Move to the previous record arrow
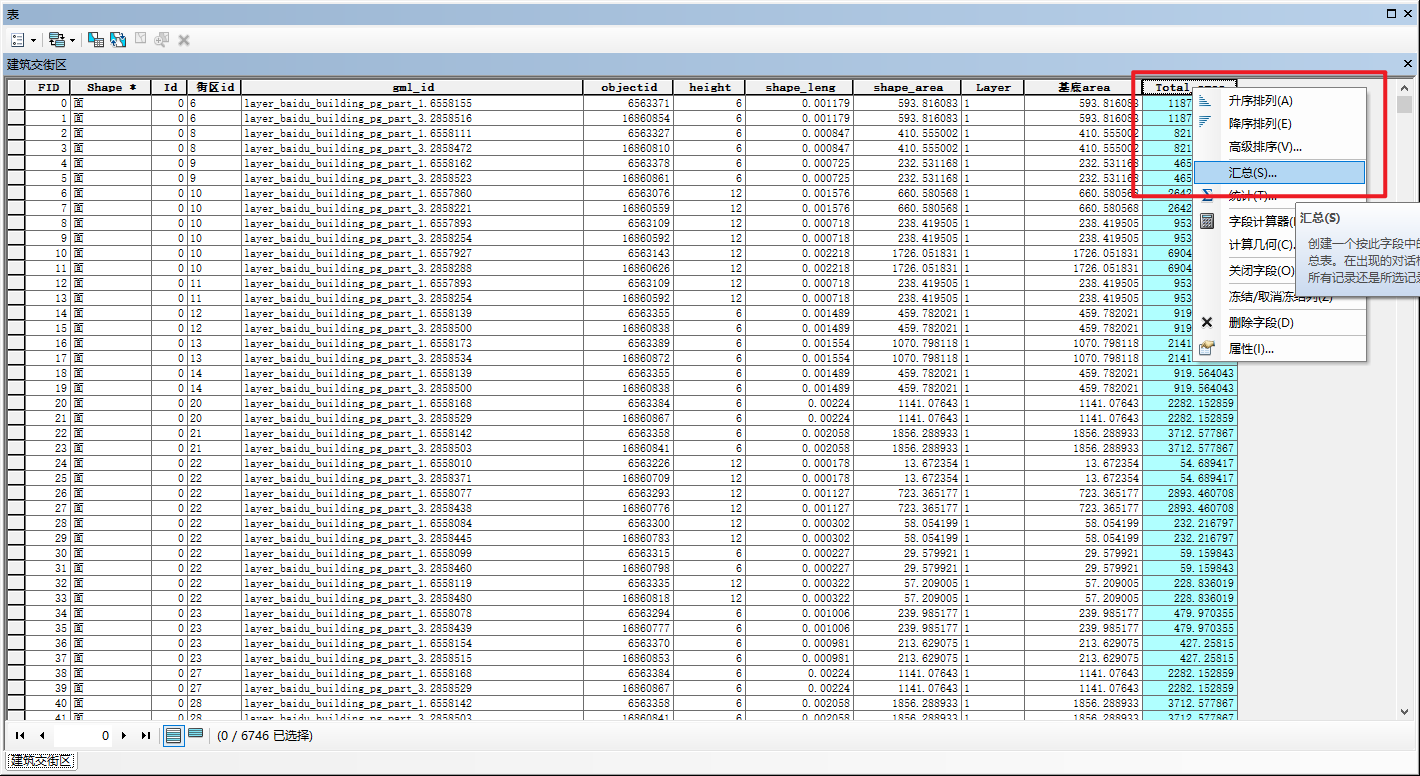1420x776 pixels. pyautogui.click(x=41, y=736)
